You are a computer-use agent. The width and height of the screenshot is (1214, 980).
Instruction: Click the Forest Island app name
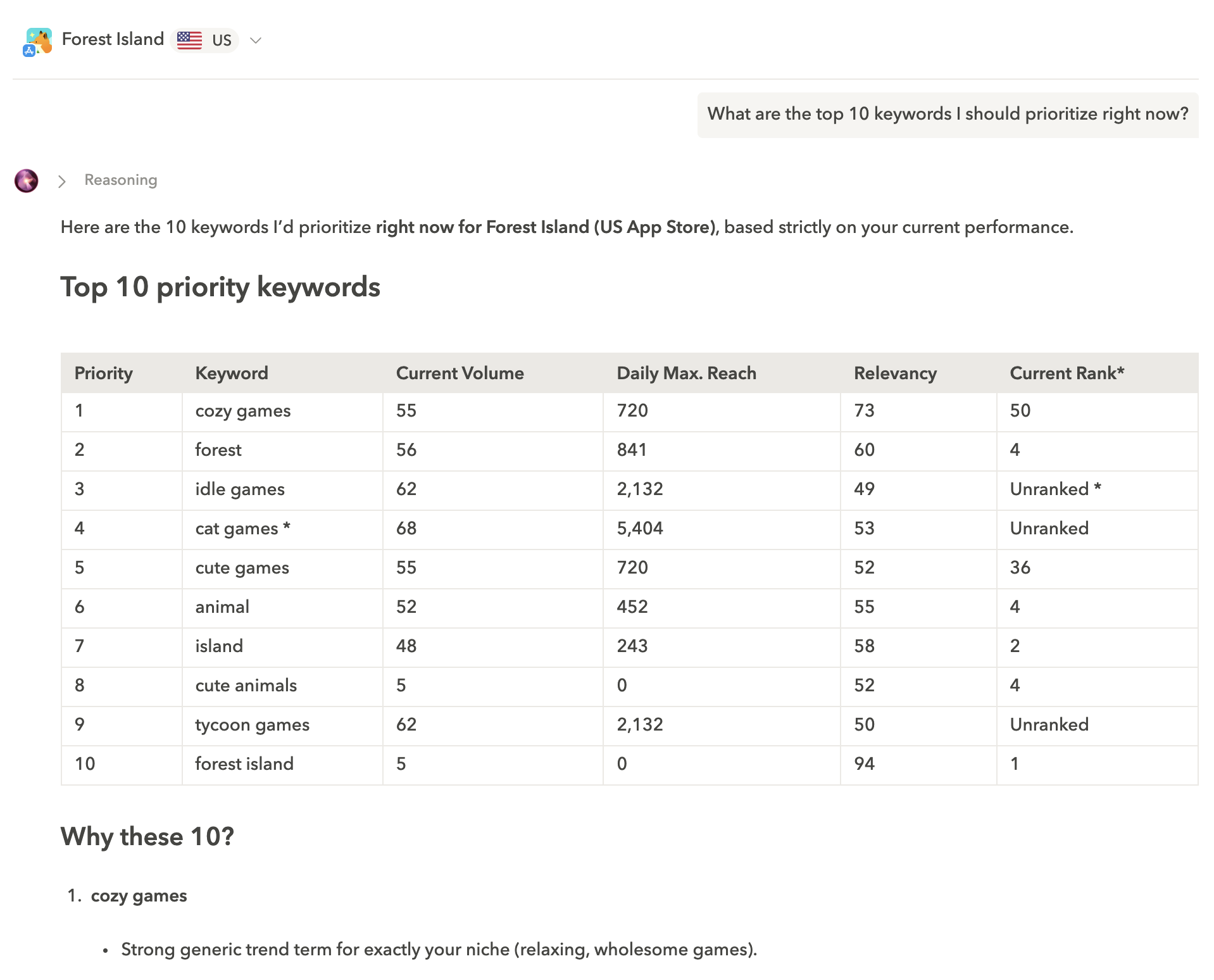coord(113,39)
